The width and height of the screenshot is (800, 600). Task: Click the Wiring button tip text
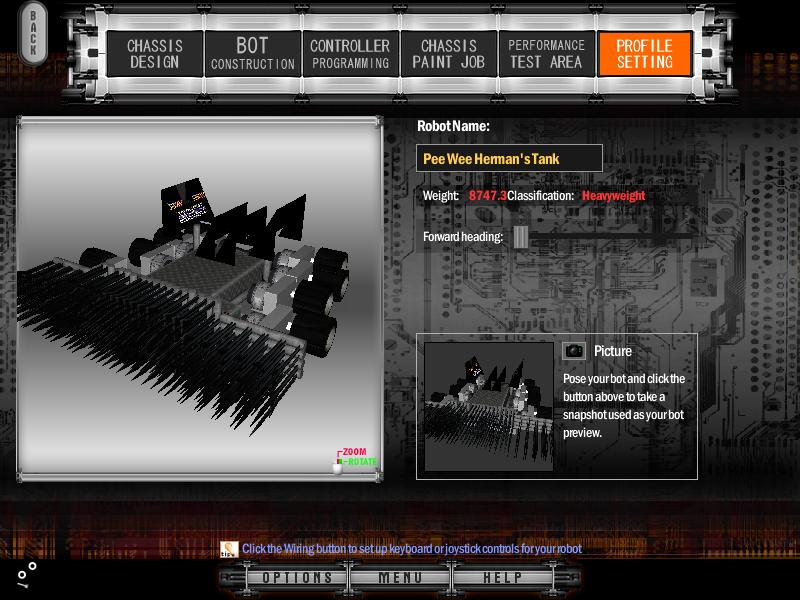(x=412, y=549)
